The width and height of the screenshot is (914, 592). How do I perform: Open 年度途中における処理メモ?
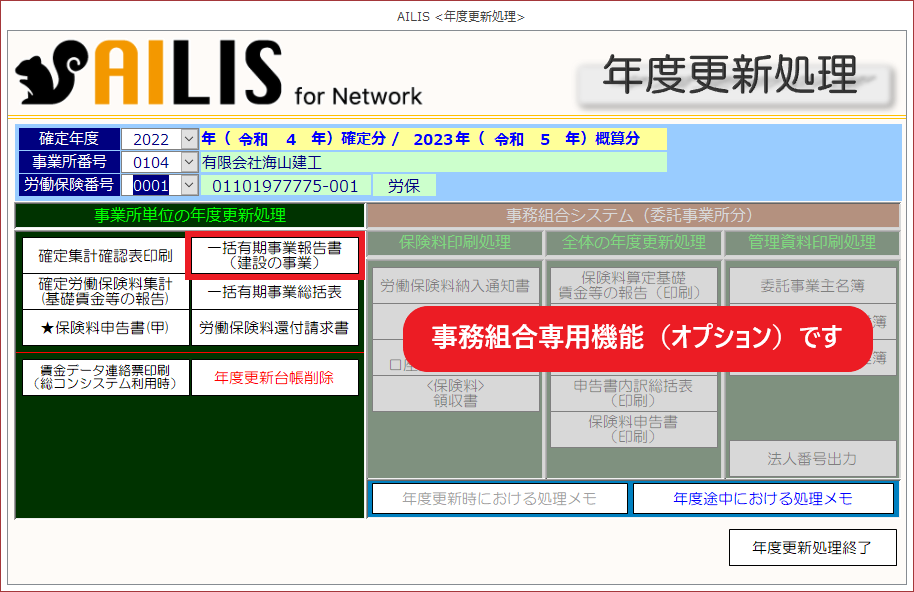pyautogui.click(x=763, y=498)
